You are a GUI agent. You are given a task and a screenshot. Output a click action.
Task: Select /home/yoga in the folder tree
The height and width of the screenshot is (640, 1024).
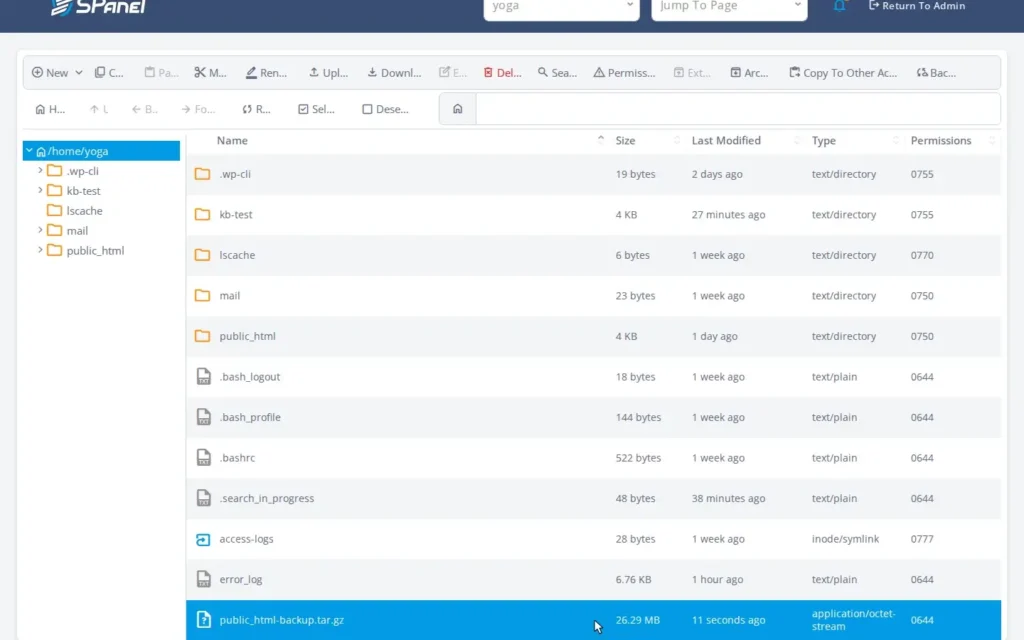tap(101, 151)
